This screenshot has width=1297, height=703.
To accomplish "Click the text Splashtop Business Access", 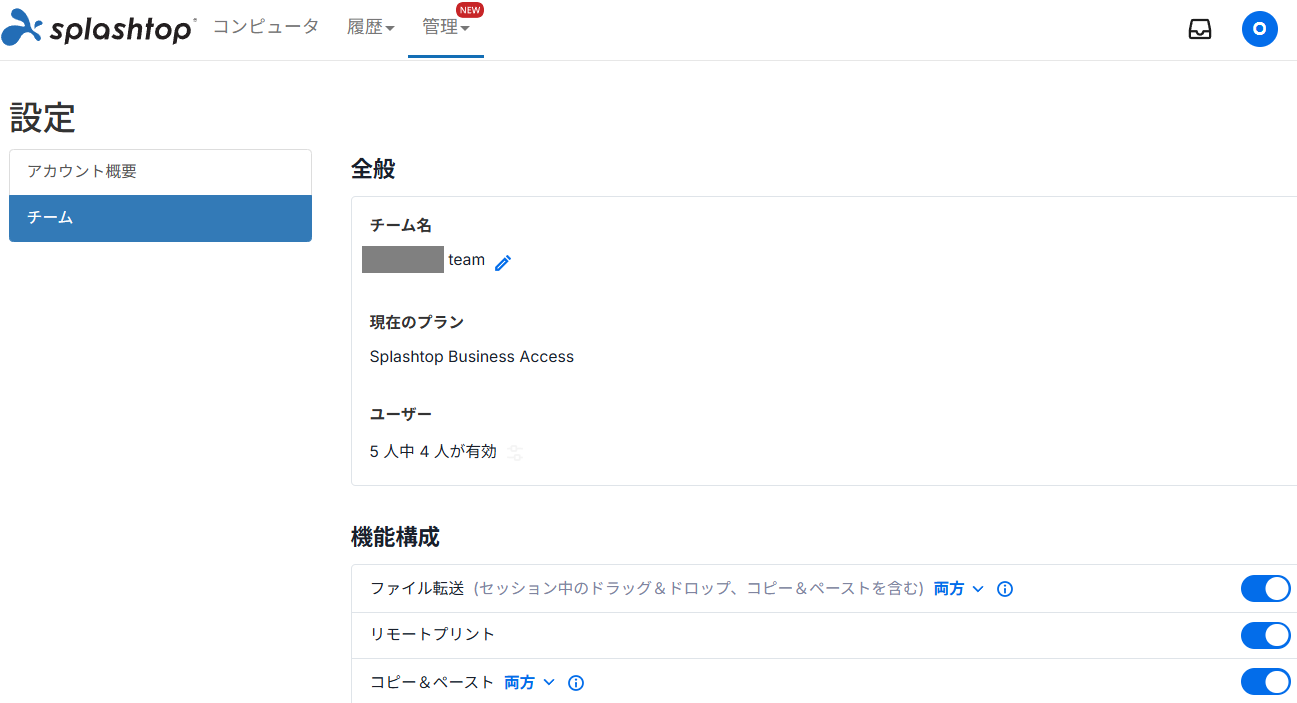I will click(472, 357).
